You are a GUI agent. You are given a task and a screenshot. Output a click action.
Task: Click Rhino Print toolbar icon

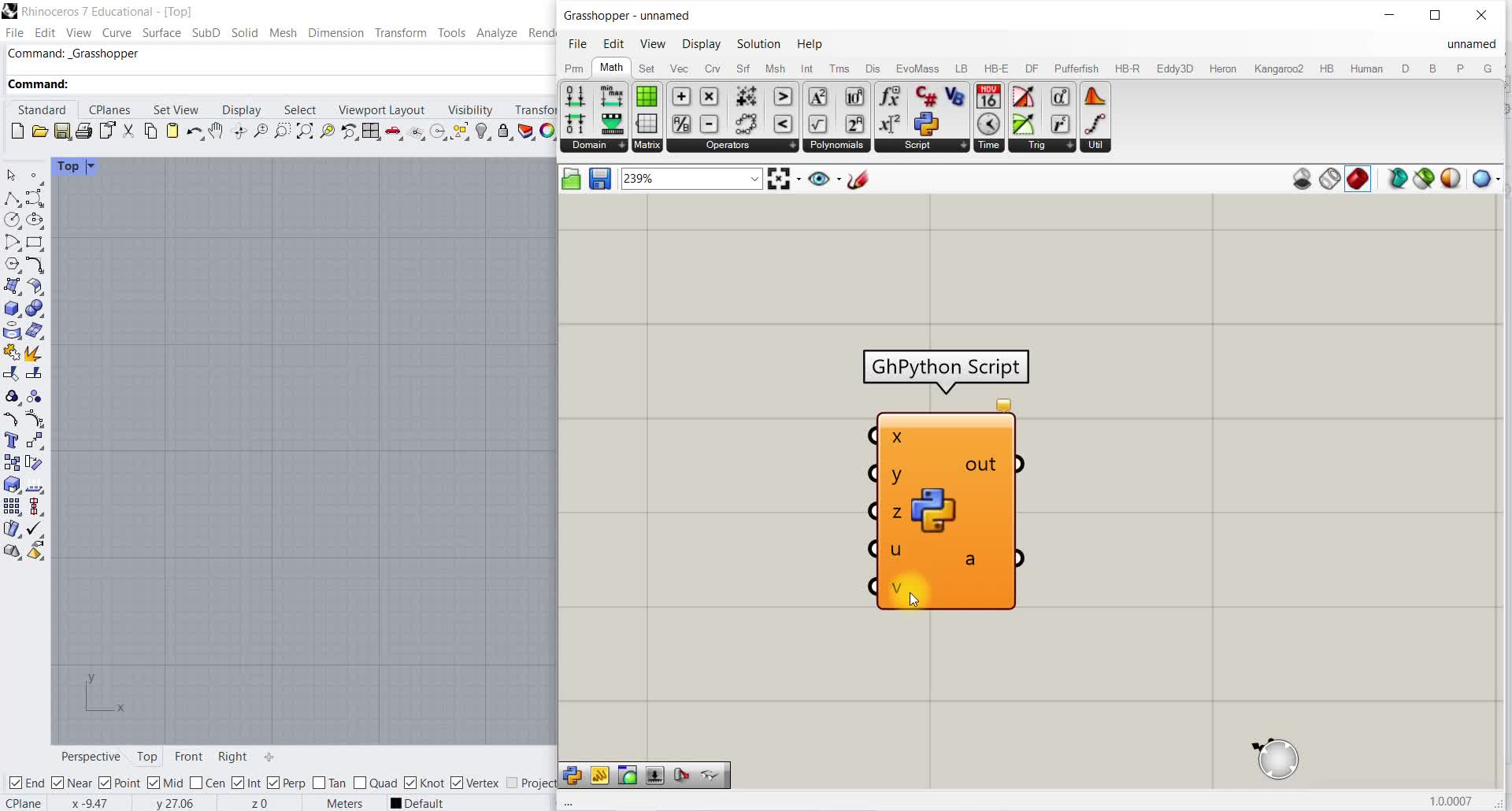(84, 131)
